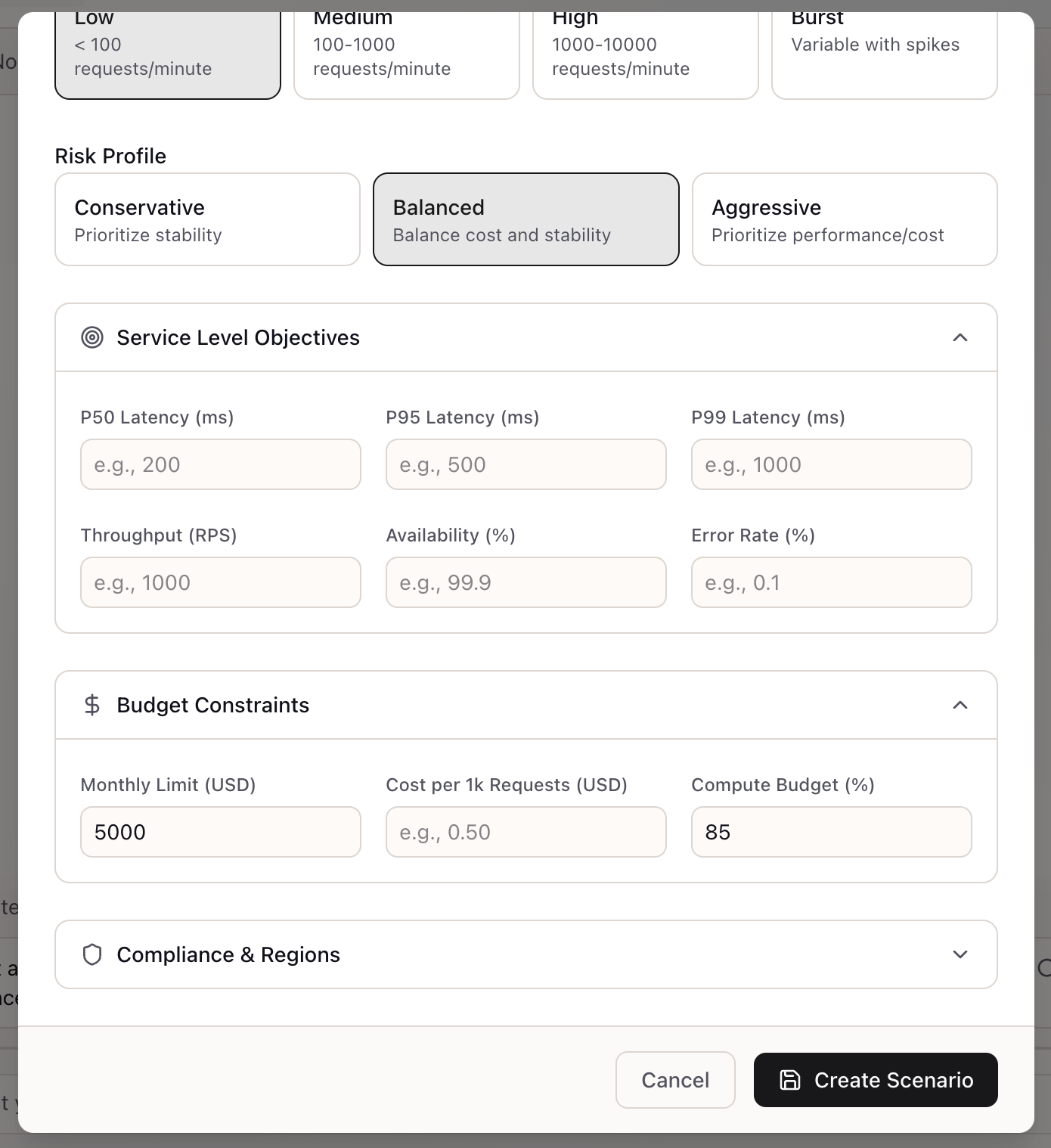Click the save icon inside Create Scenario button
This screenshot has height=1148, width=1051.
tap(789, 1080)
